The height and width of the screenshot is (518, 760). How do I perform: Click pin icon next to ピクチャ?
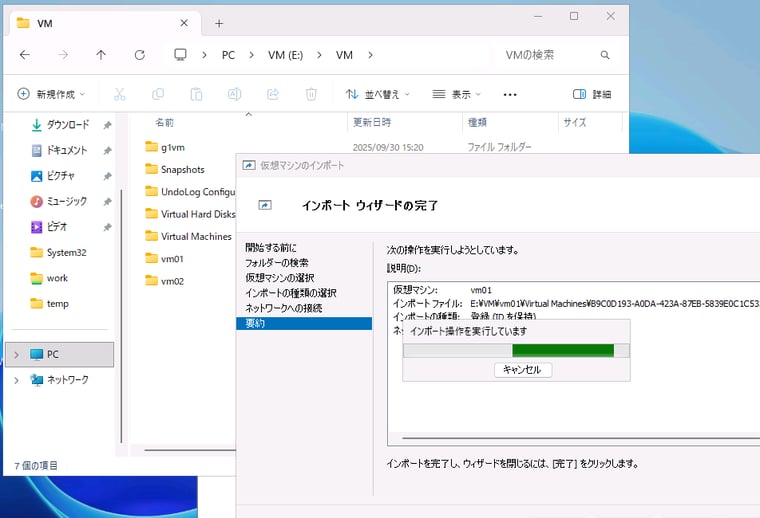point(107,176)
